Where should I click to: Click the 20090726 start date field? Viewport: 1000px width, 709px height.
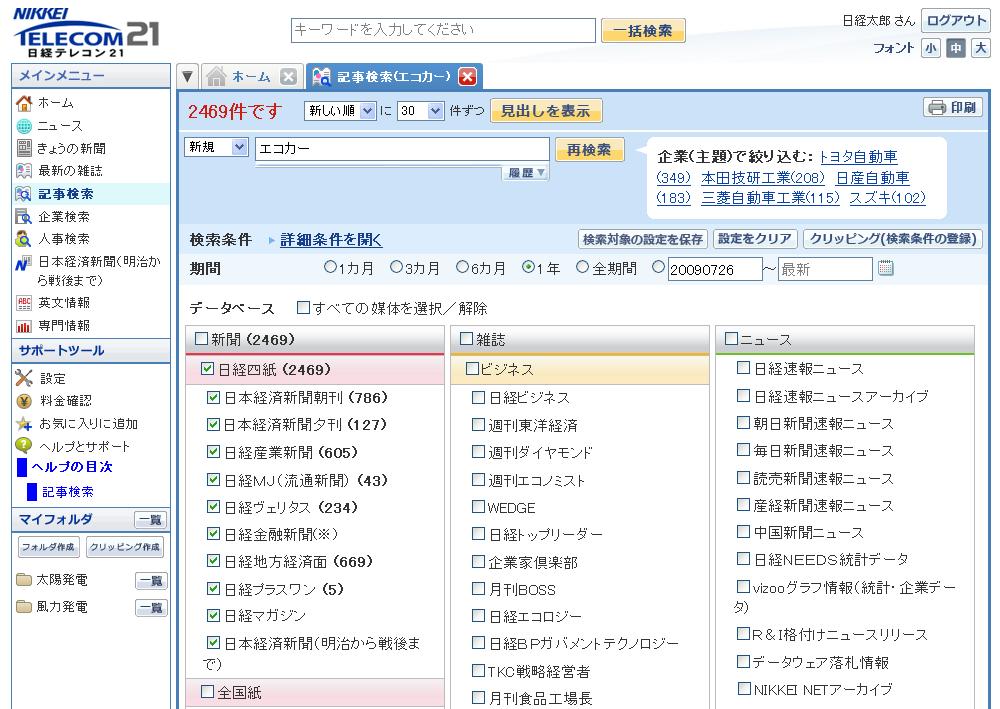(x=715, y=269)
